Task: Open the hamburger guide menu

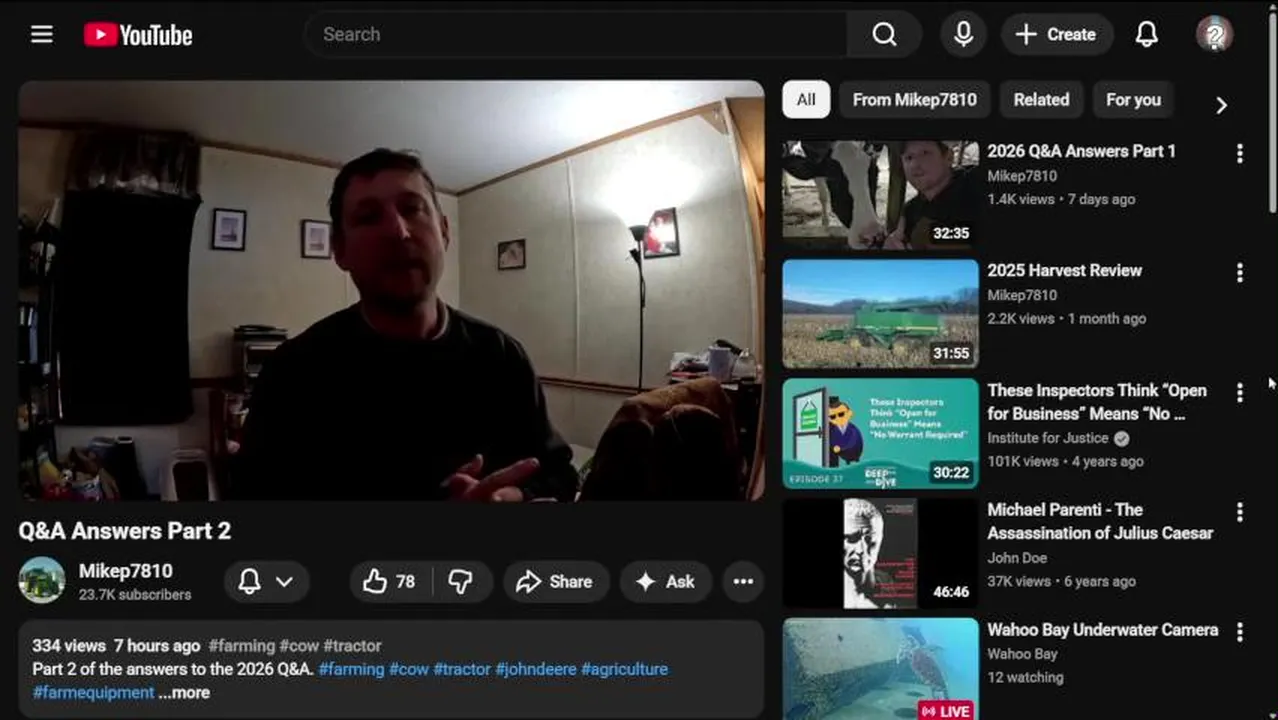Action: (x=42, y=34)
